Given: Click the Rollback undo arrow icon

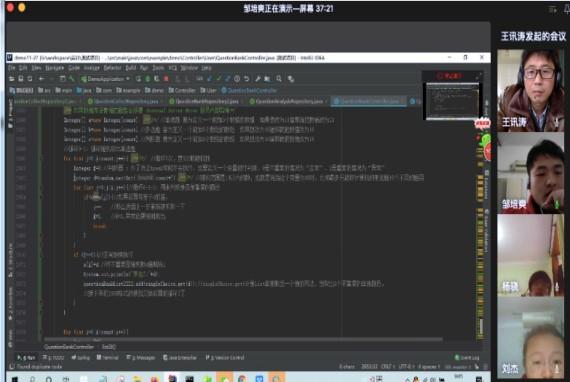Looking at the screenshot, I should 247,79.
